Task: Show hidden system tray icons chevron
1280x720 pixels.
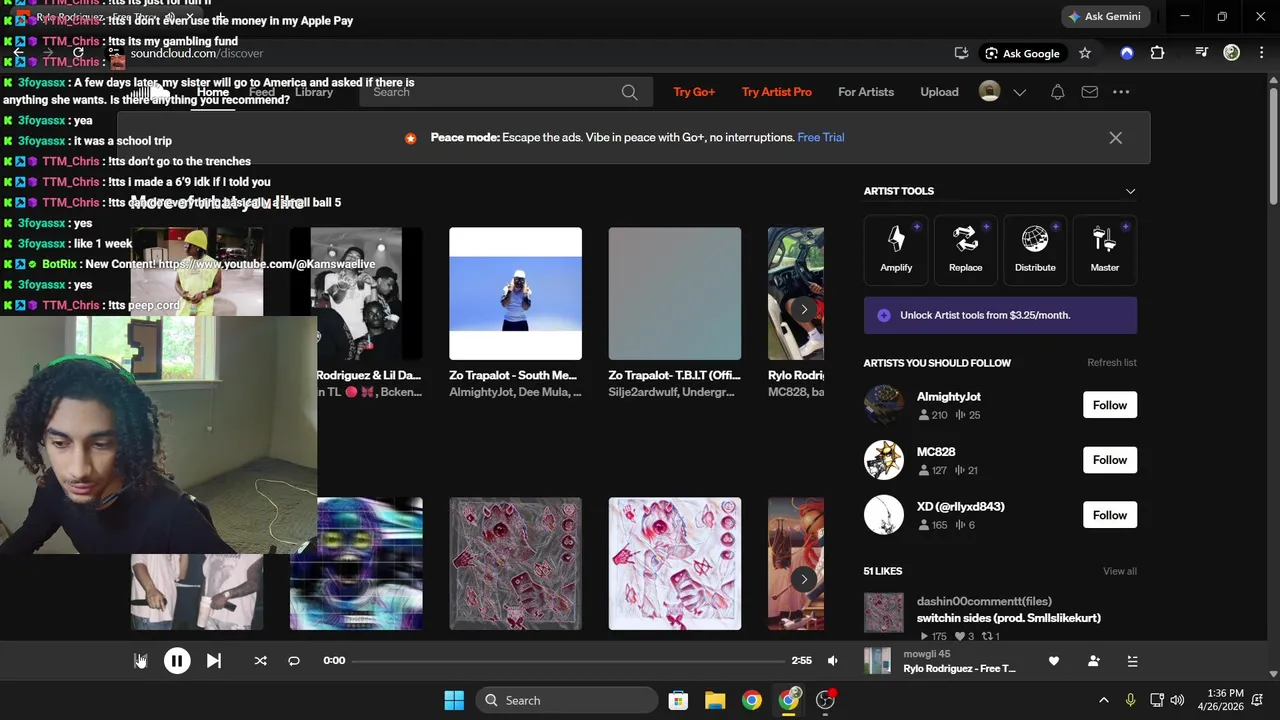Action: [1103, 700]
